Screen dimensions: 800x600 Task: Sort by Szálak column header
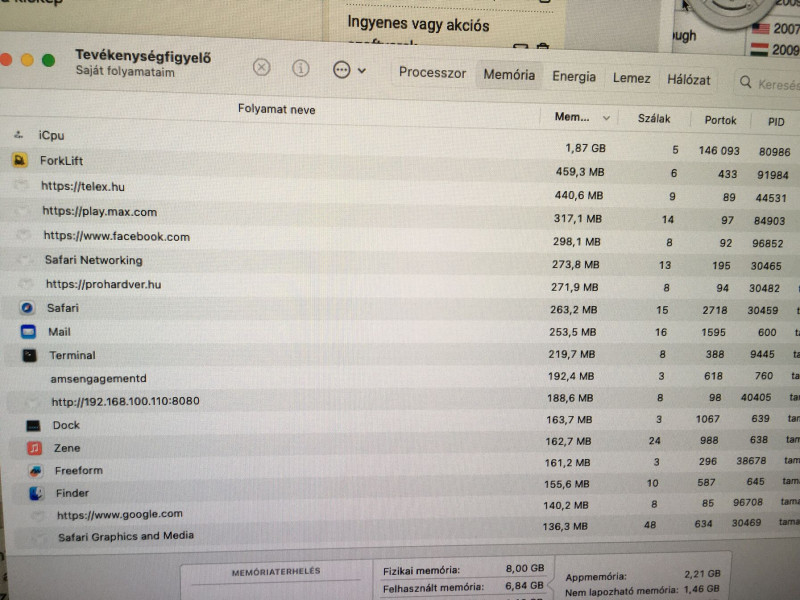[654, 118]
